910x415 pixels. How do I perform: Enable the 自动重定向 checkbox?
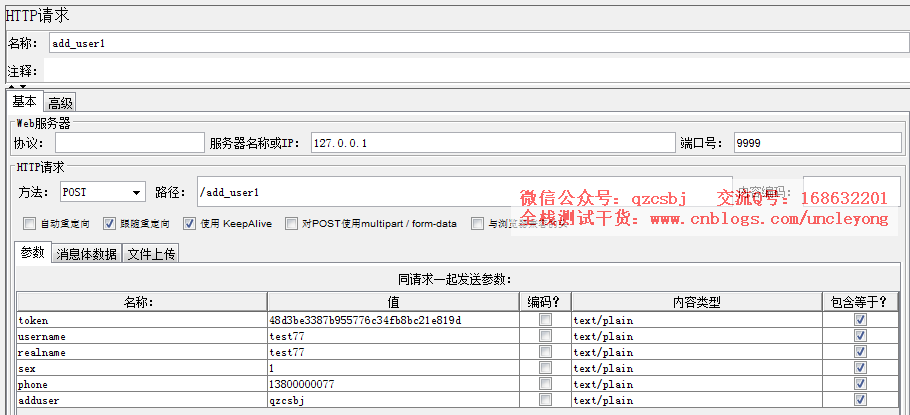click(29, 223)
